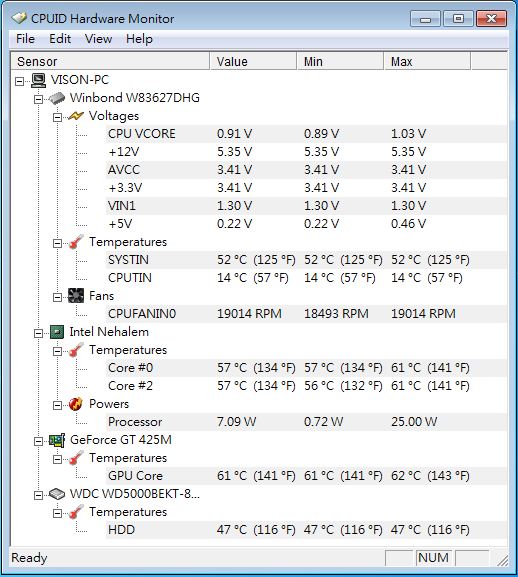Select the Winbond W83627DHG chip icon
This screenshot has height=577, width=518.
tap(57, 98)
